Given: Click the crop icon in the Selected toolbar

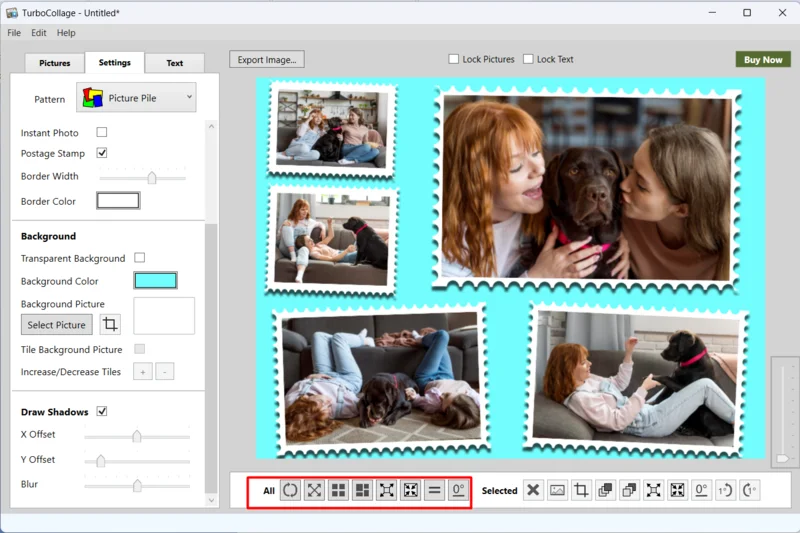Looking at the screenshot, I should (x=581, y=490).
